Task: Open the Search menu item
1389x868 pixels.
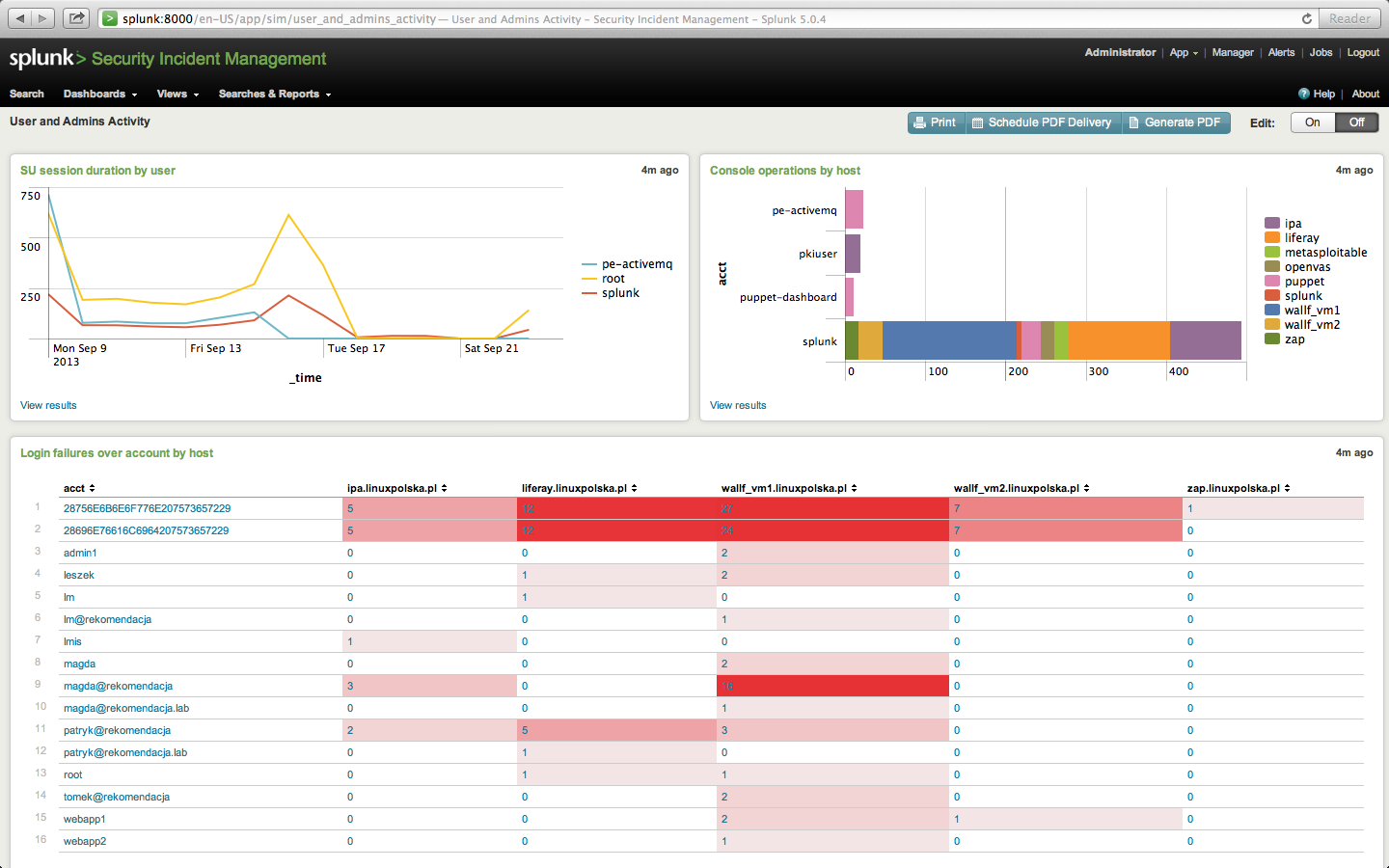Action: (x=27, y=94)
